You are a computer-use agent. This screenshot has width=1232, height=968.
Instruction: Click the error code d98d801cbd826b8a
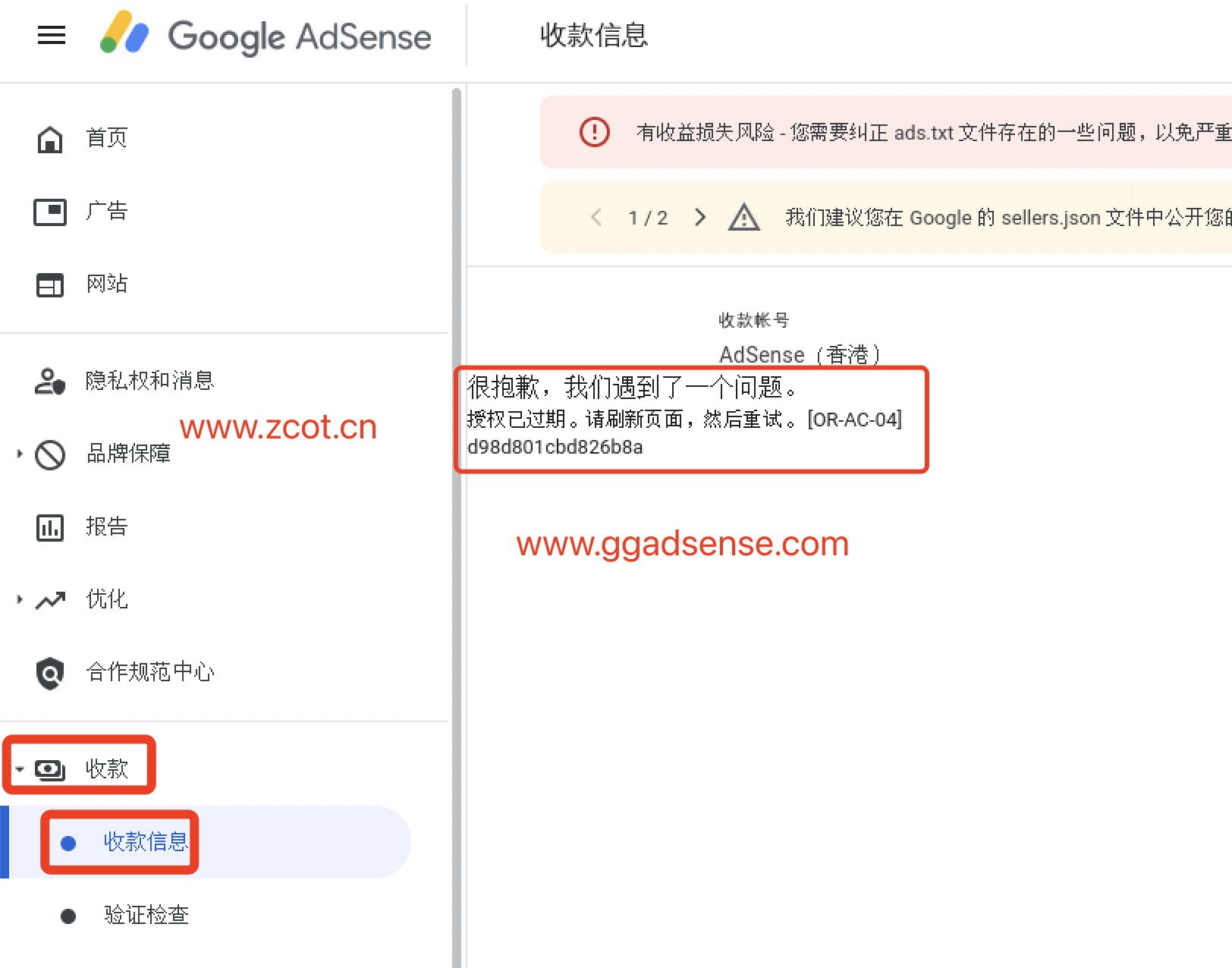[555, 447]
